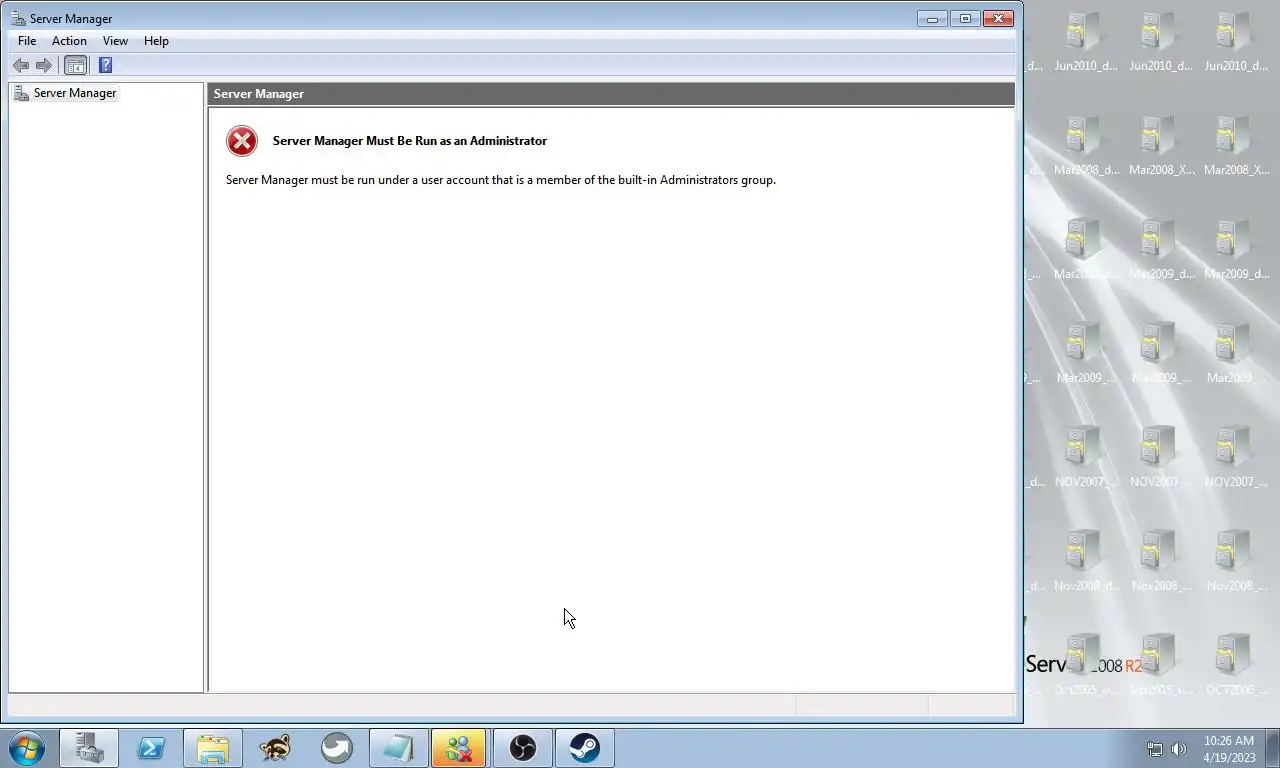1280x768 pixels.
Task: Click the red error X icon
Action: [x=241, y=141]
